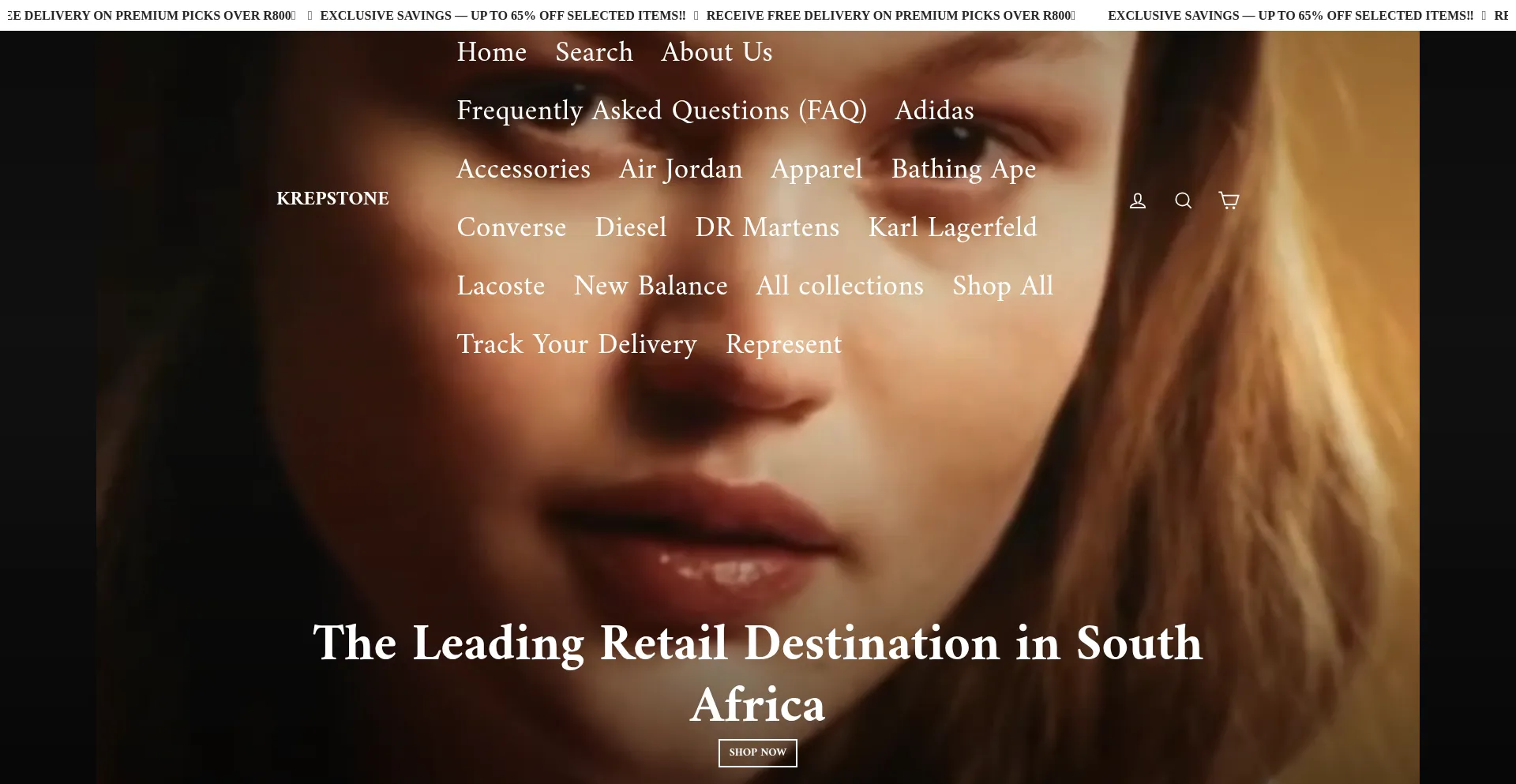Go to Home menu item

point(491,52)
